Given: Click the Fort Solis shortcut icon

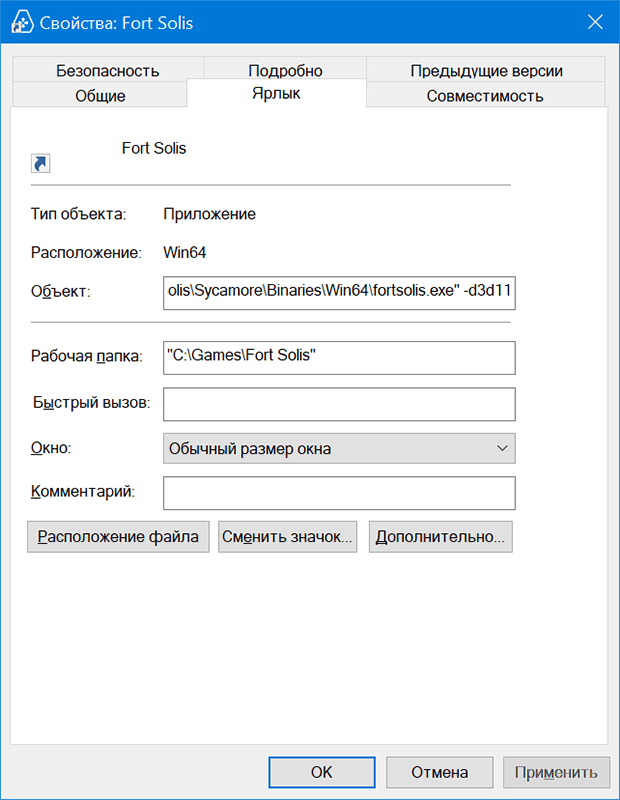Looking at the screenshot, I should (40, 163).
